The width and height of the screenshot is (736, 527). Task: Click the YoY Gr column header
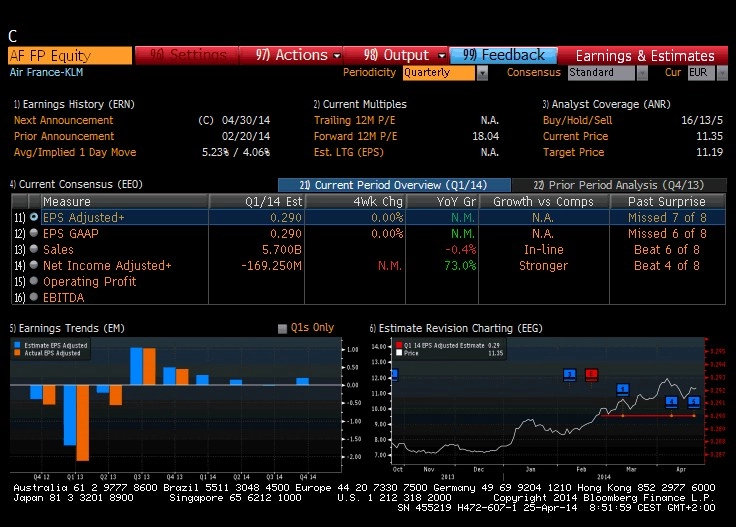[x=442, y=201]
